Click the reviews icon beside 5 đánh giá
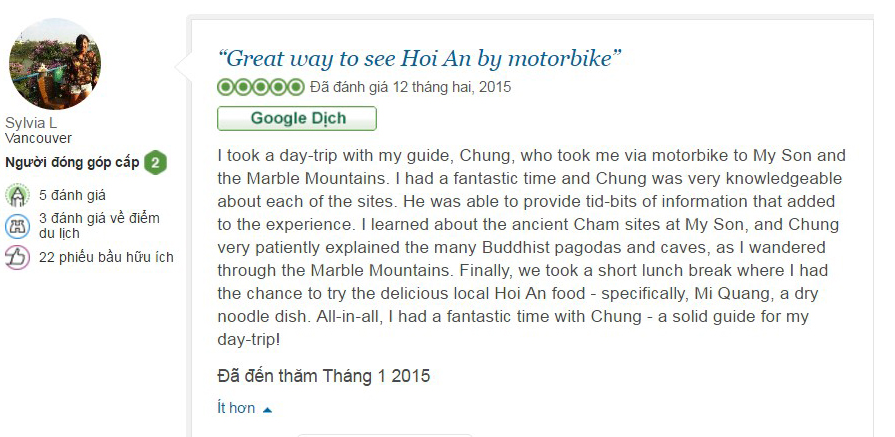The width and height of the screenshot is (895, 437). click(17, 196)
